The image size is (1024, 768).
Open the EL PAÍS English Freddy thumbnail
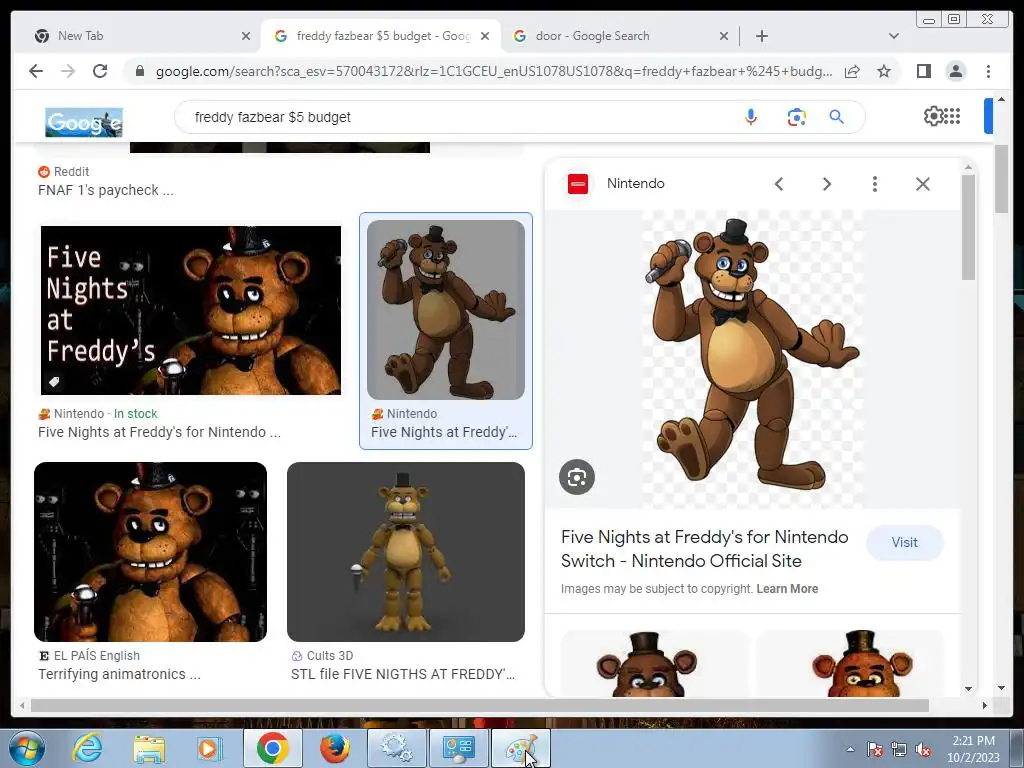pyautogui.click(x=150, y=552)
